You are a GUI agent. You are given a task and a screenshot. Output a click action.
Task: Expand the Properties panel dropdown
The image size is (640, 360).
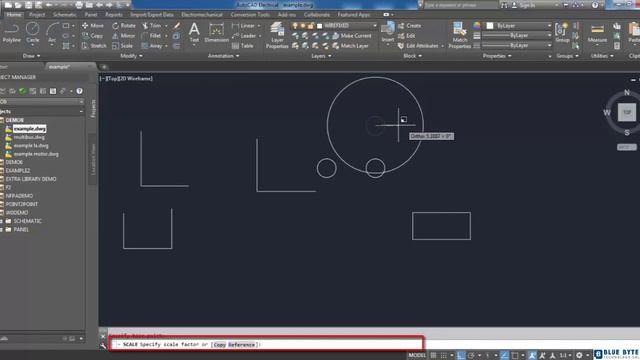[x=497, y=56]
